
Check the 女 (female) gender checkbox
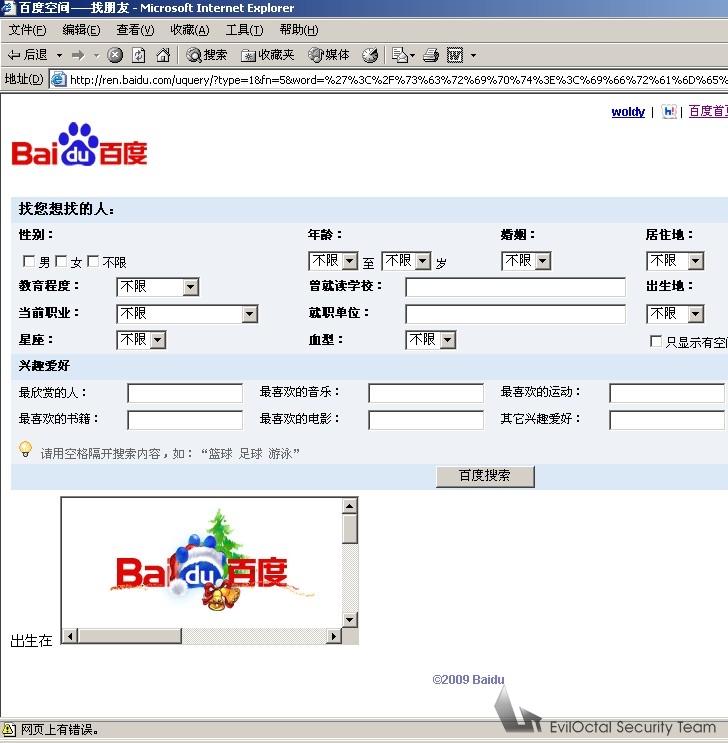point(61,261)
